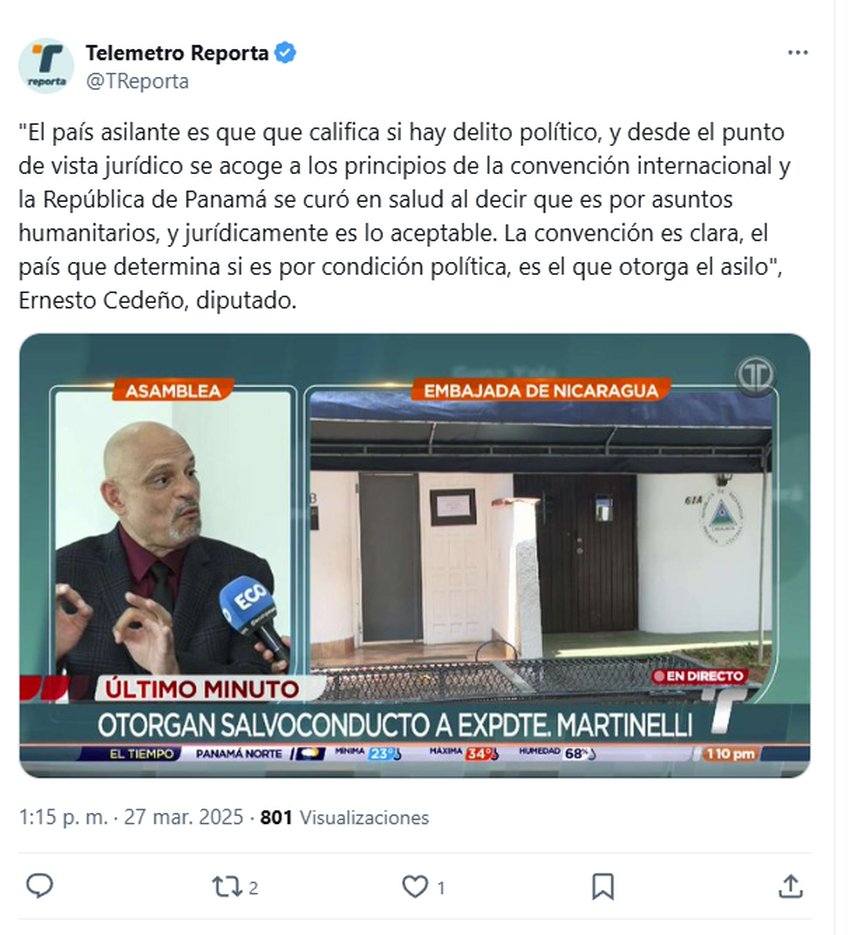This screenshot has width=855, height=935.
Task: Like the tweet with the heart icon
Action: click(415, 887)
